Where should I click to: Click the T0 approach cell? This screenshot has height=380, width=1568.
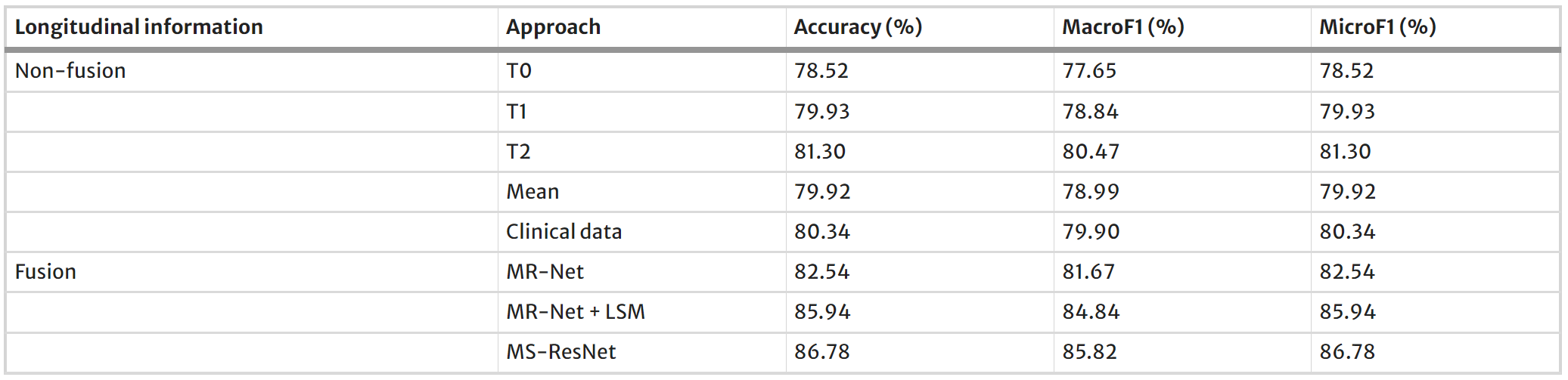(x=519, y=71)
